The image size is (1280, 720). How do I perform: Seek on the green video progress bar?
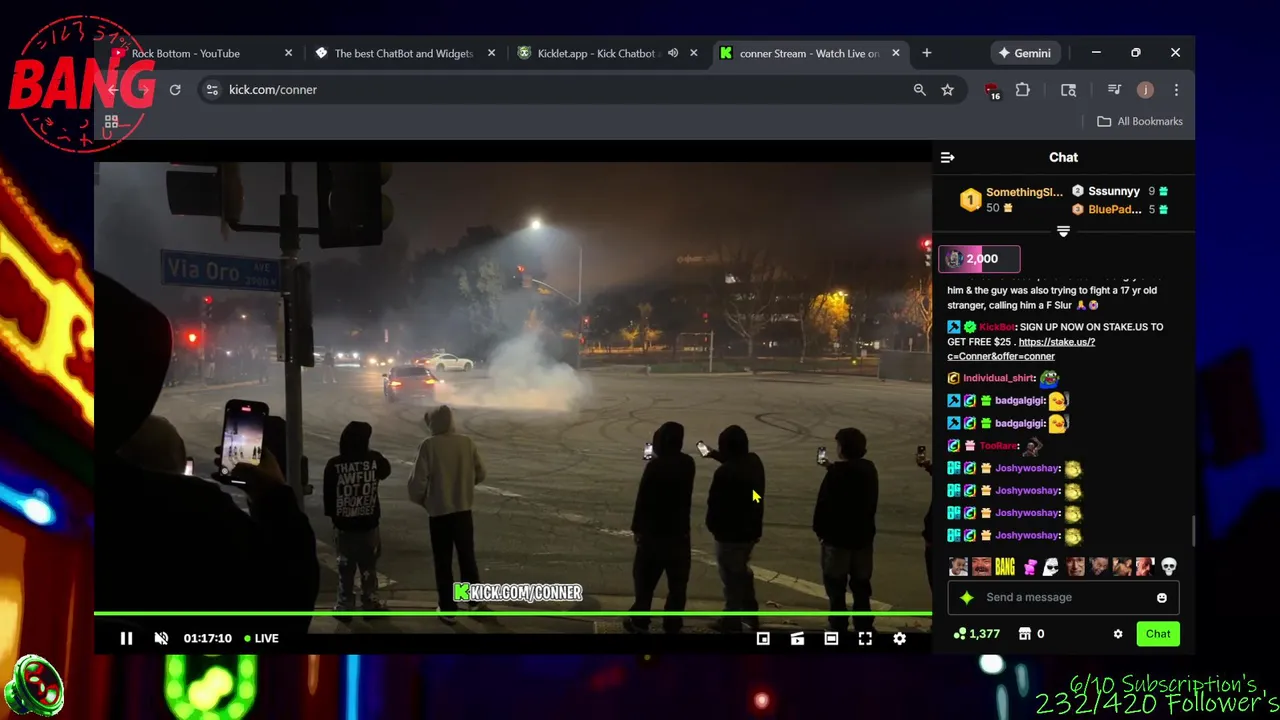click(513, 614)
